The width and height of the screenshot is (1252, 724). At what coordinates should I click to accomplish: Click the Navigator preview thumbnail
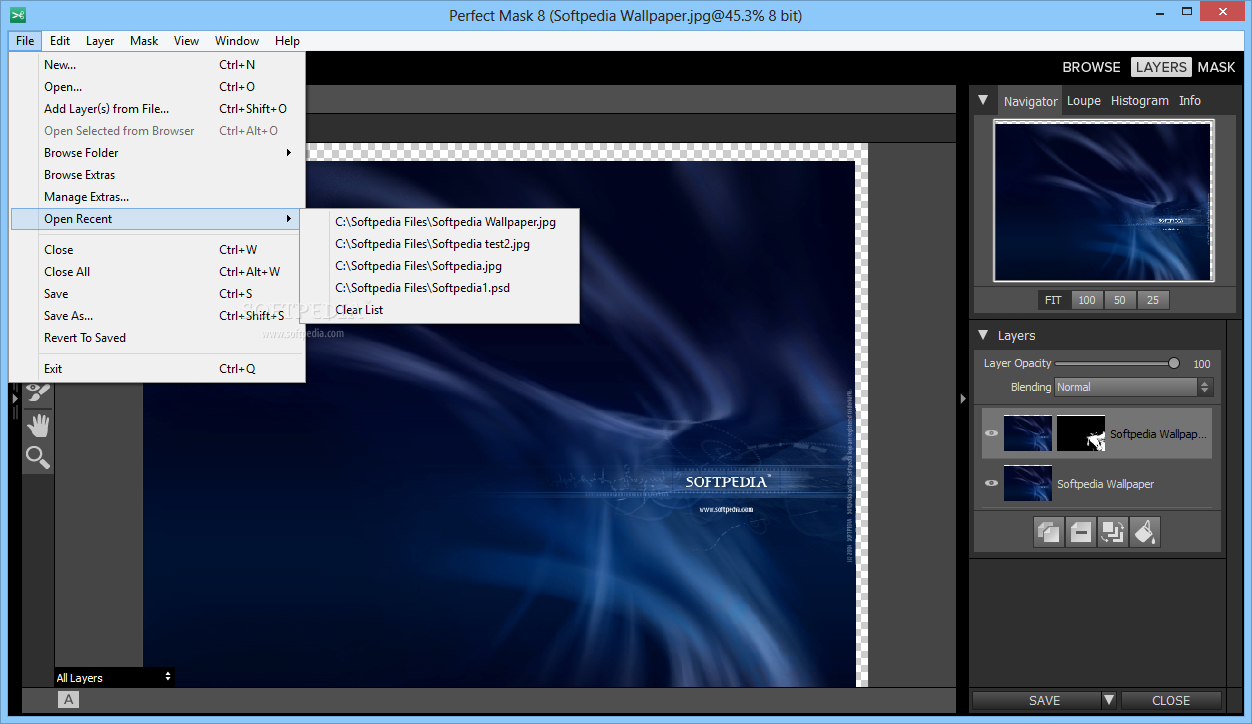tap(1103, 201)
